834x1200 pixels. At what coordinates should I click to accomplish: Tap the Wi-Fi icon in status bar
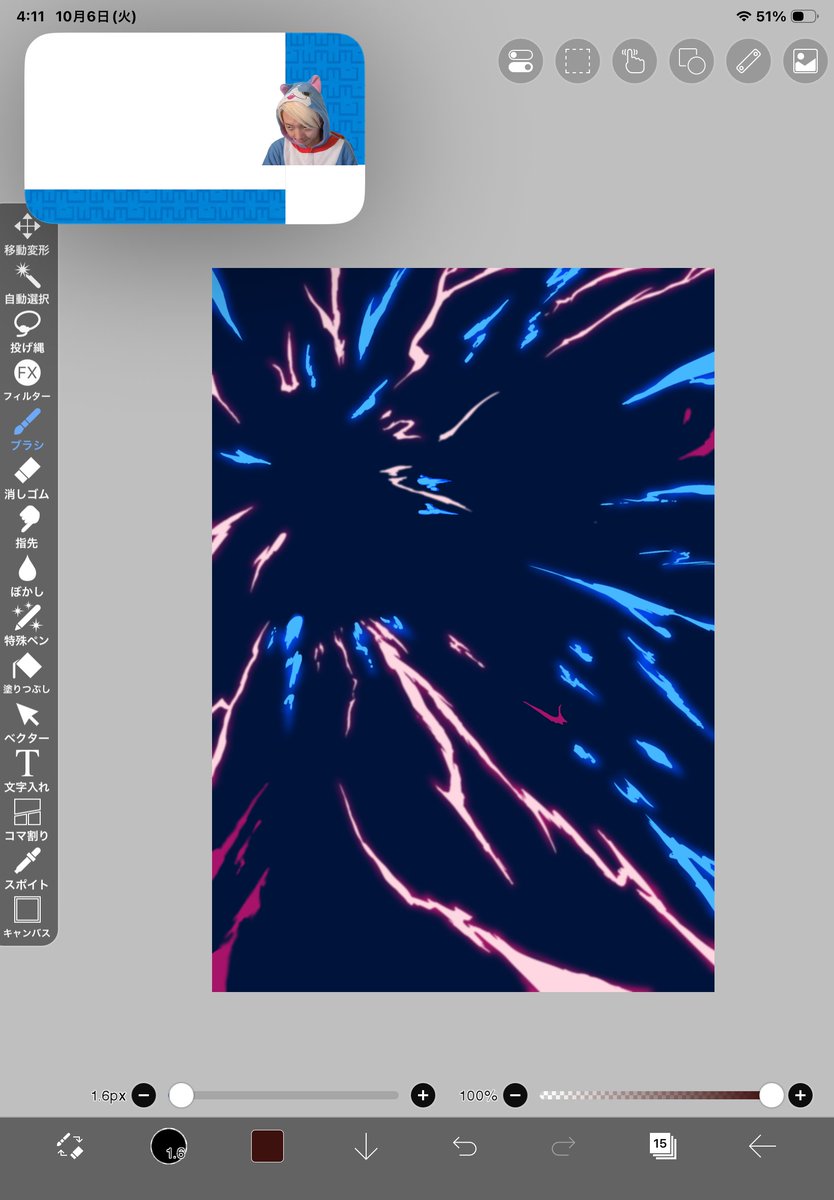[743, 17]
